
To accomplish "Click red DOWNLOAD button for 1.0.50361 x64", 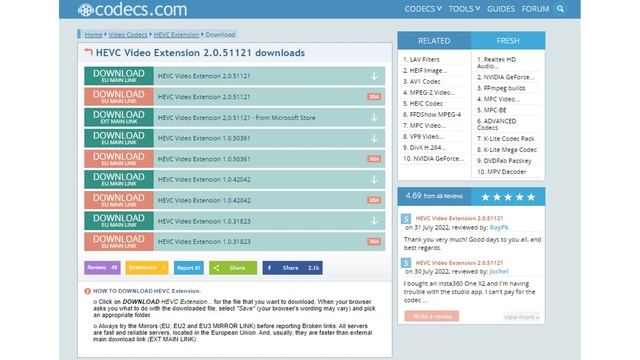I will (119, 159).
